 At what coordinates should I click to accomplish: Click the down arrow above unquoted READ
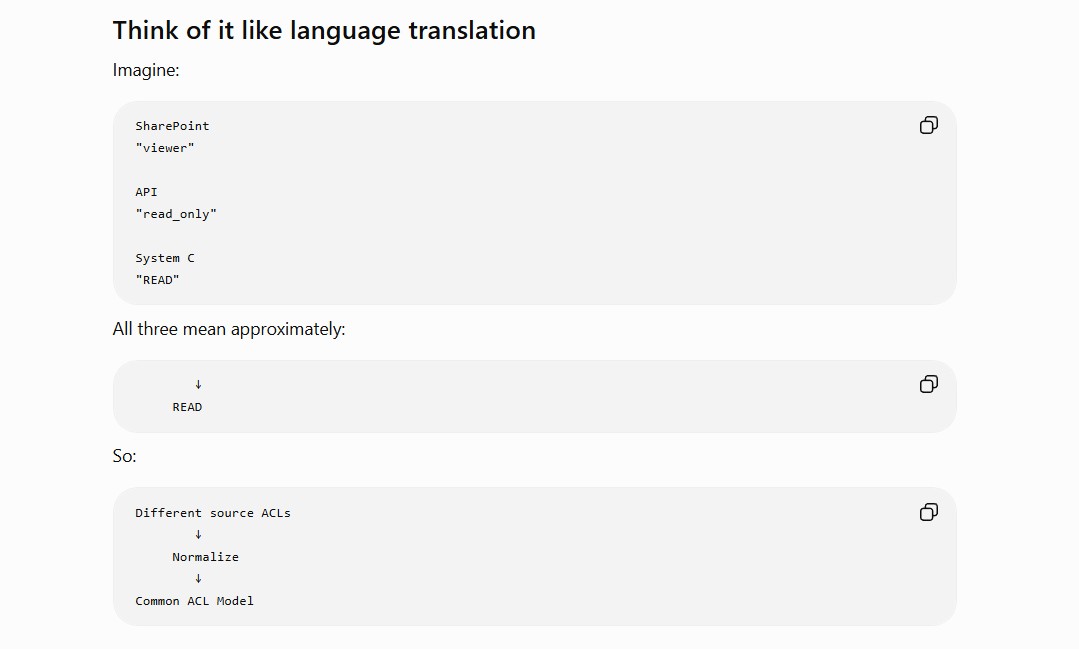198,385
